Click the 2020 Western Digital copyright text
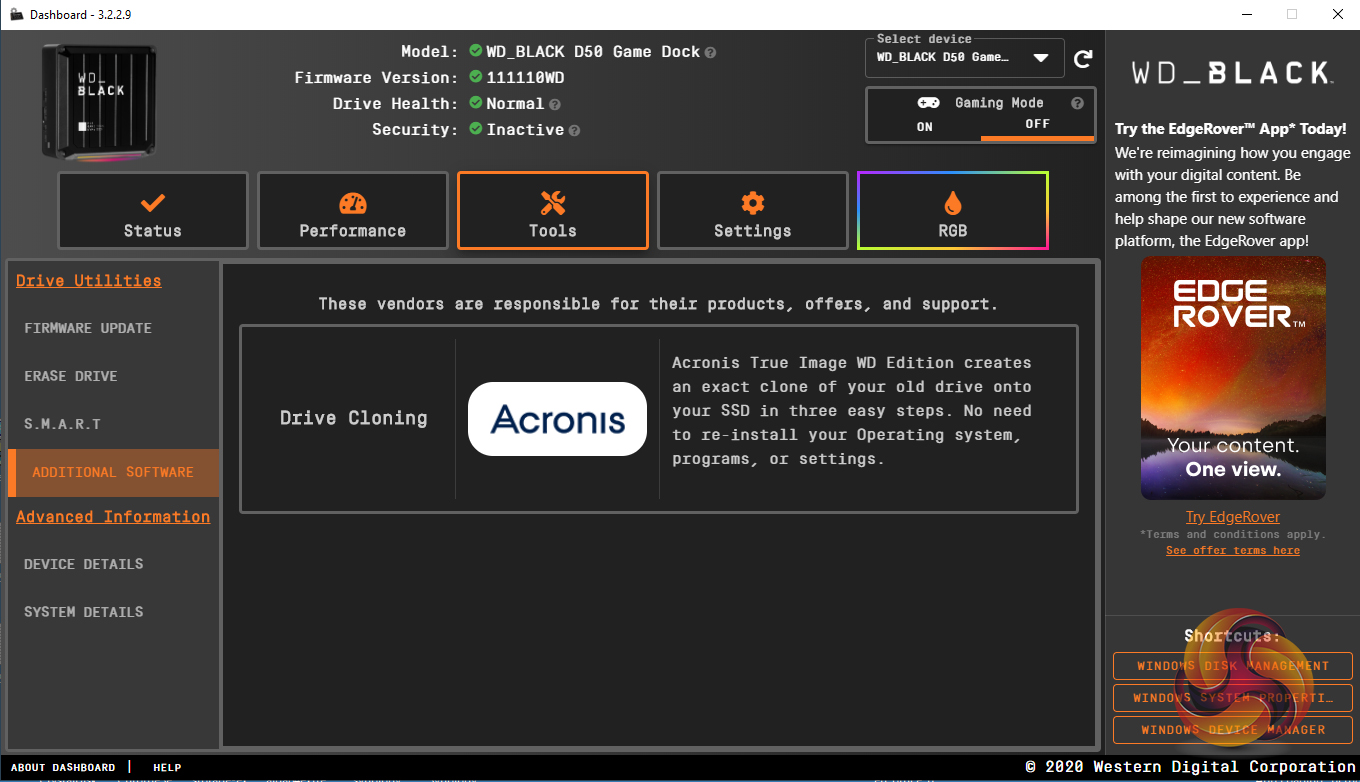 tap(1190, 767)
